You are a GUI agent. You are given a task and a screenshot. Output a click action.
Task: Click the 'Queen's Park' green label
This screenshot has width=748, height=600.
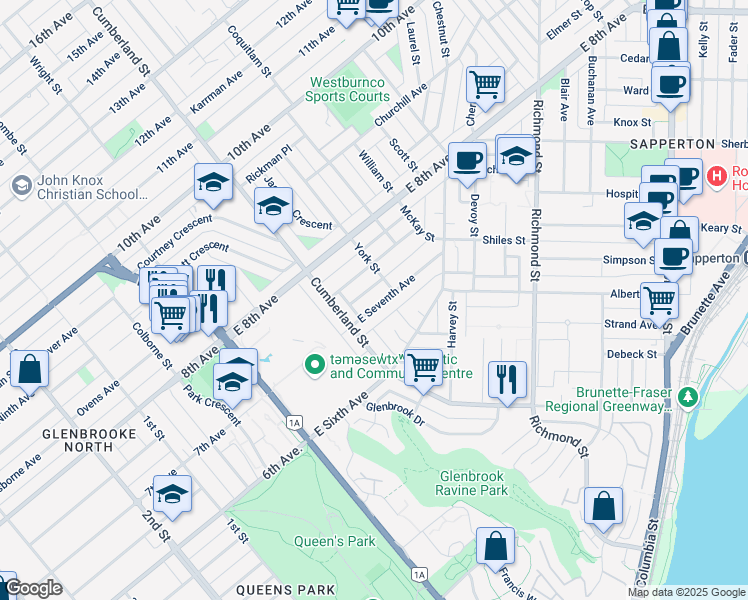tap(335, 541)
